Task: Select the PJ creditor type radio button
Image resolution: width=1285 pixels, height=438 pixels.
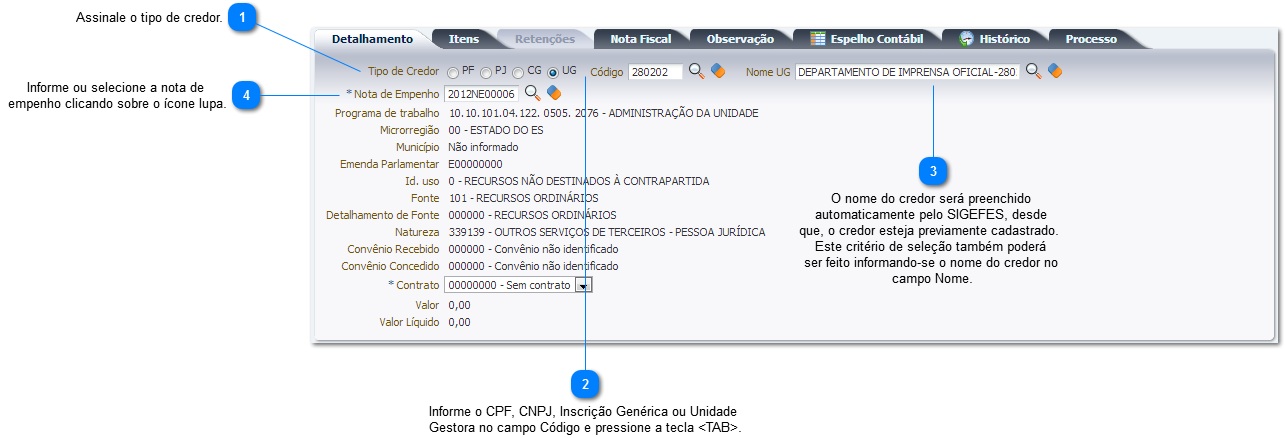Action: click(486, 73)
